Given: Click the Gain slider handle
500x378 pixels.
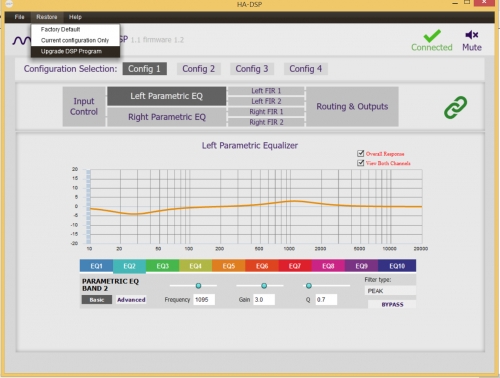Looking at the screenshot, I should click(x=264, y=286).
